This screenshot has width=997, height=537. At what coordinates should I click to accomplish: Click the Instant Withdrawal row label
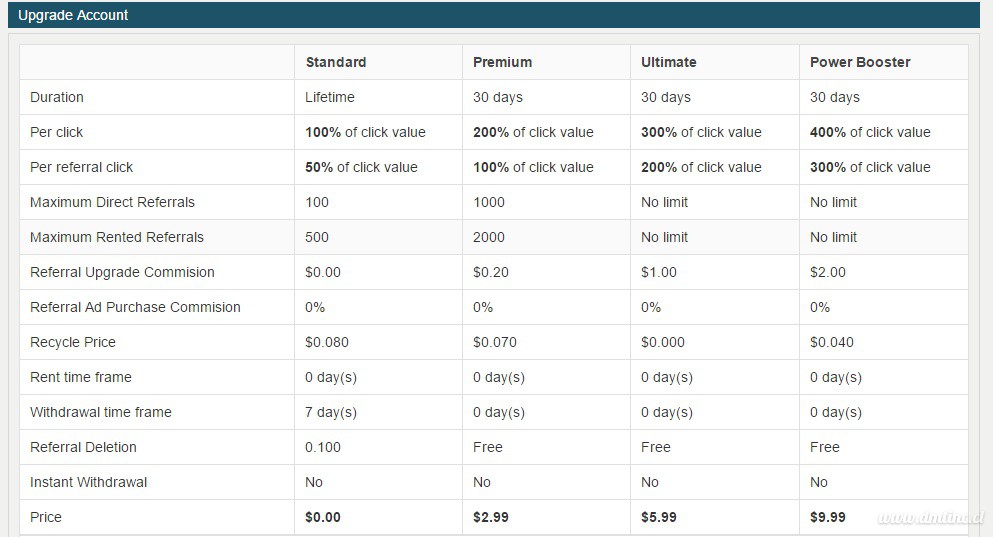pos(88,482)
